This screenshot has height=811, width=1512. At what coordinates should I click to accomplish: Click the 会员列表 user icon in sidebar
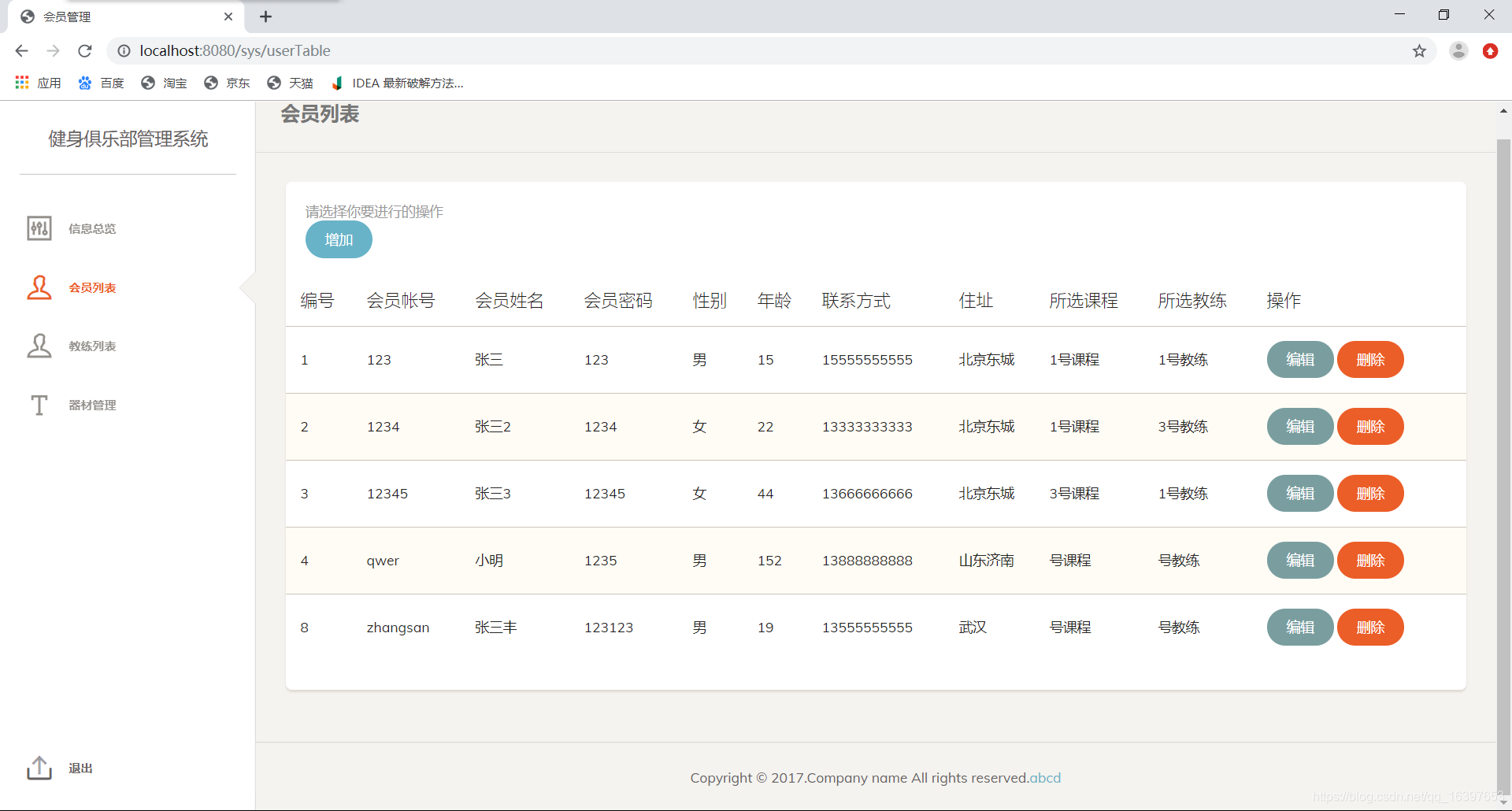pyautogui.click(x=39, y=287)
